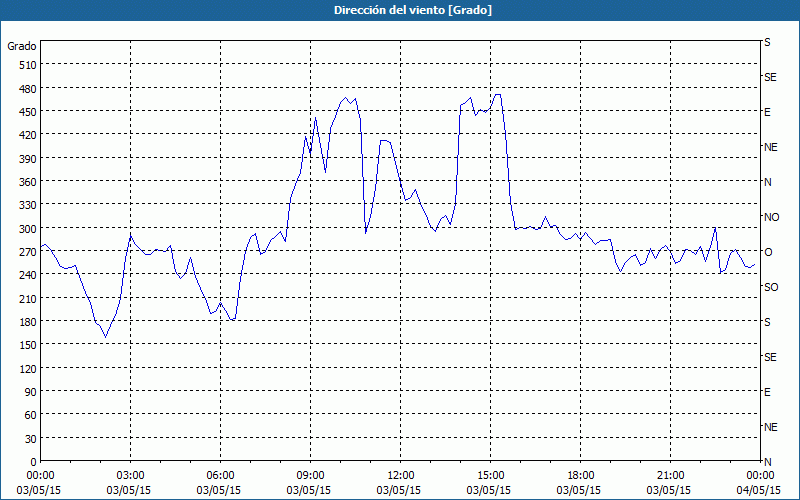Click the 150 value on the left axis

click(x=28, y=346)
